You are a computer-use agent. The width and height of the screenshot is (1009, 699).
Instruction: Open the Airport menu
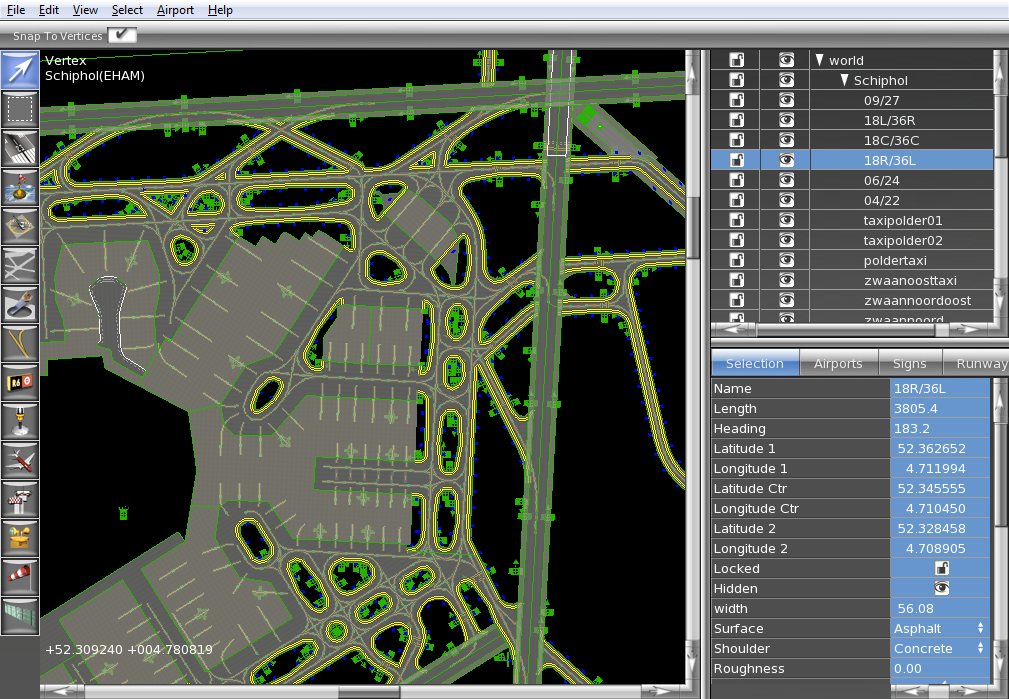click(175, 10)
